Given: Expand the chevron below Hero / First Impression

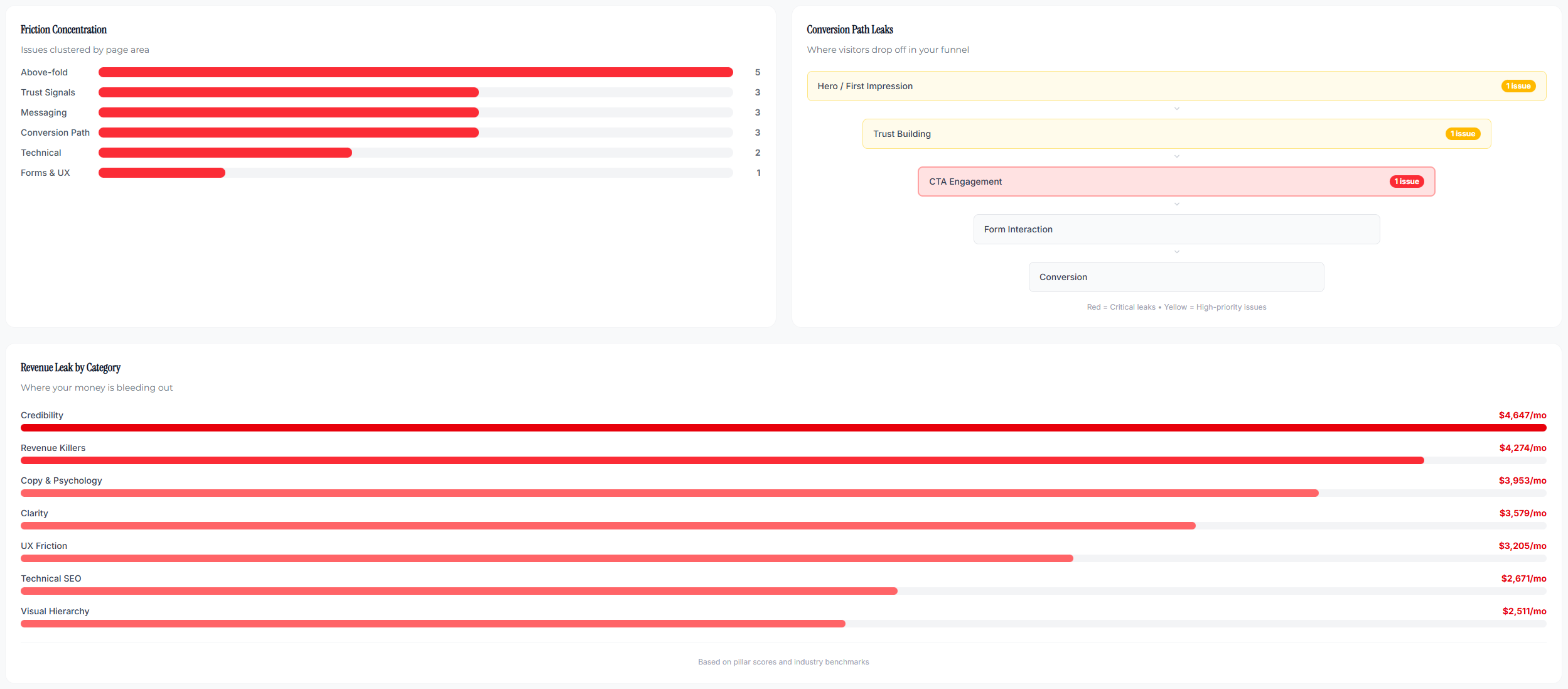Looking at the screenshot, I should pyautogui.click(x=1176, y=109).
